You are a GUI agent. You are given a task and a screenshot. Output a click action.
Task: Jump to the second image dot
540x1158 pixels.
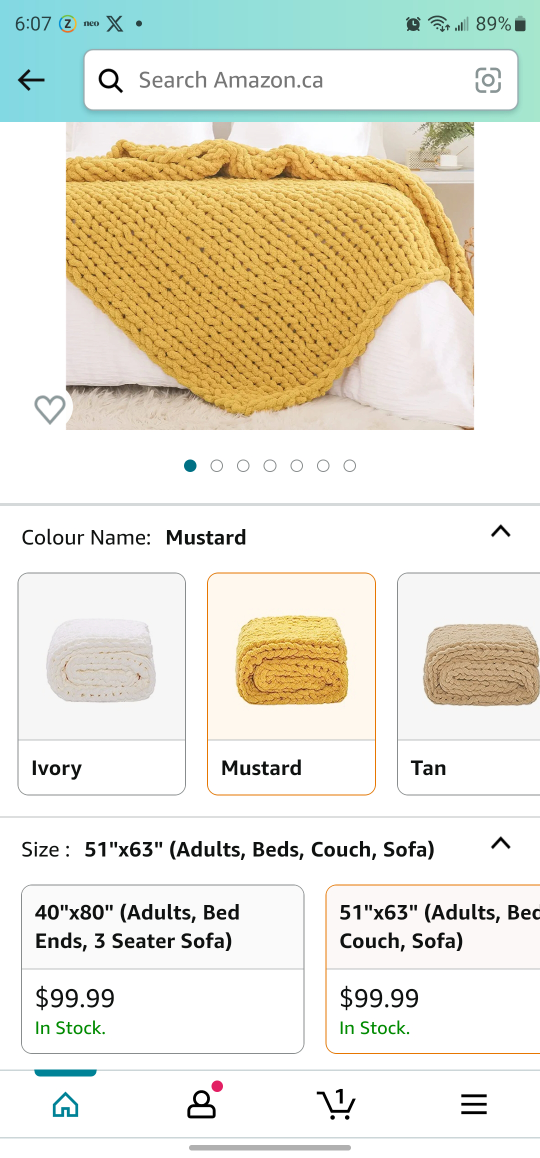216,465
